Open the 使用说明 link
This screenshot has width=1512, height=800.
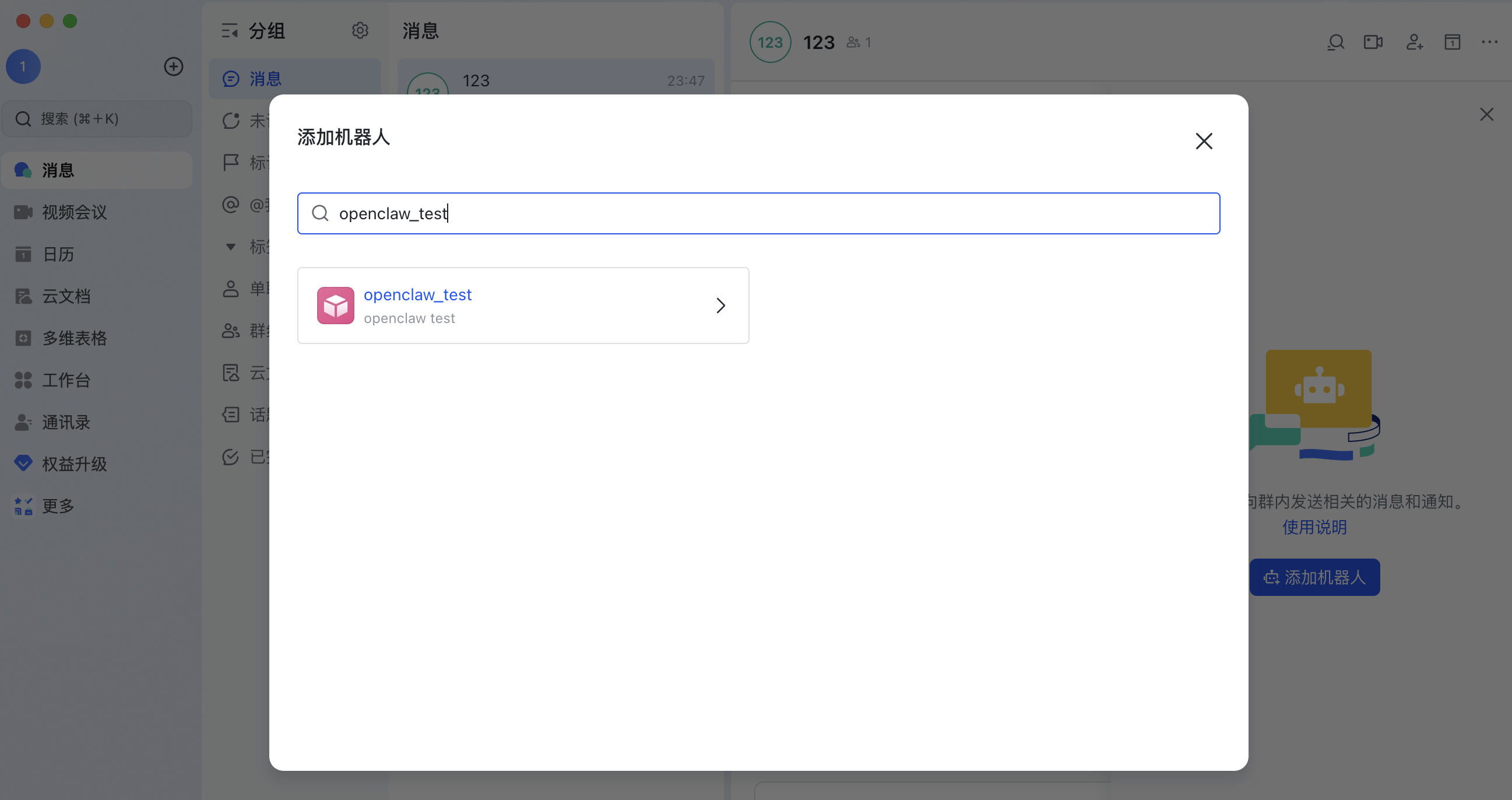[x=1314, y=527]
